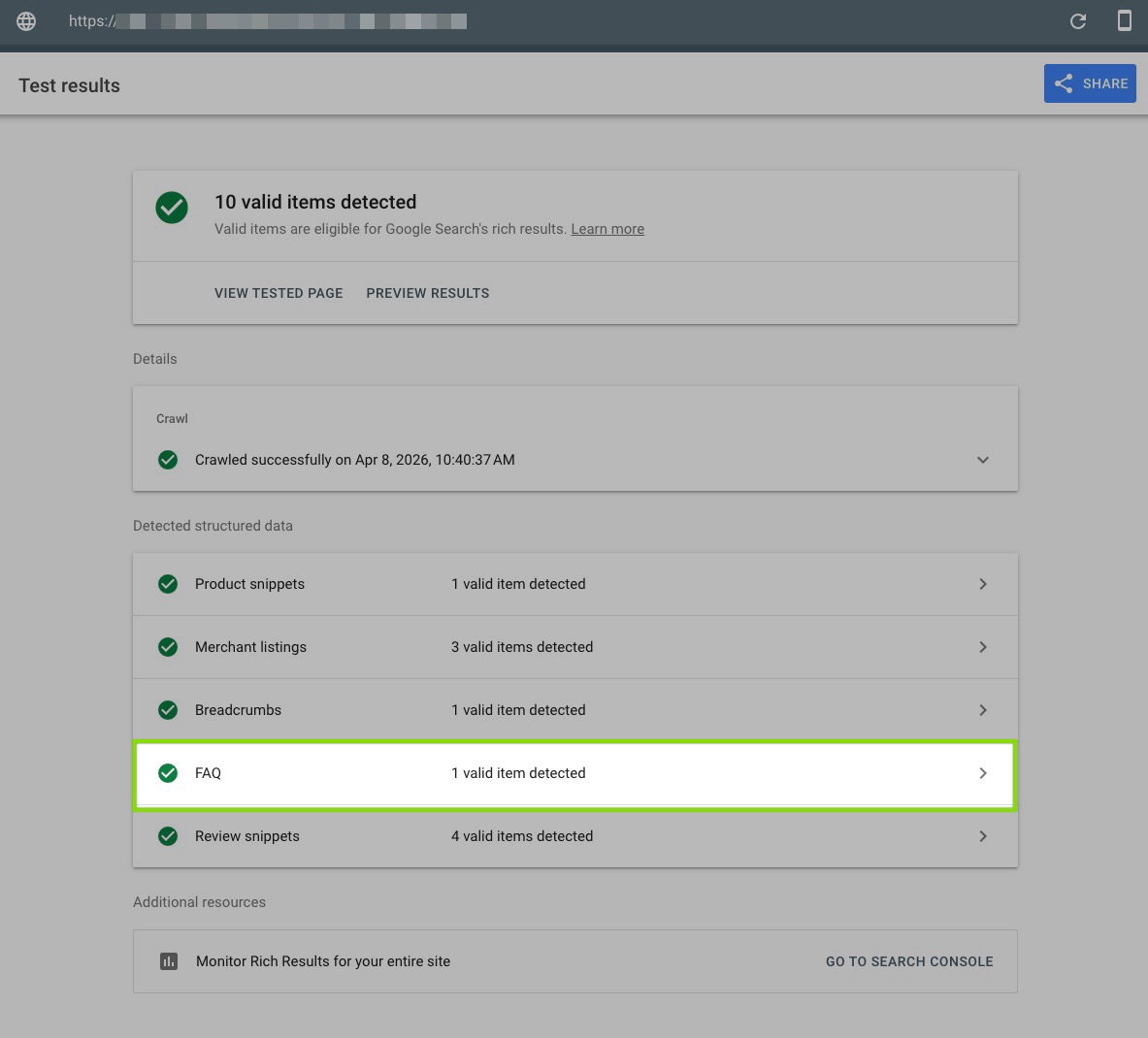Click the checkmark icon next to FAQ
1148x1038 pixels.
coord(168,773)
